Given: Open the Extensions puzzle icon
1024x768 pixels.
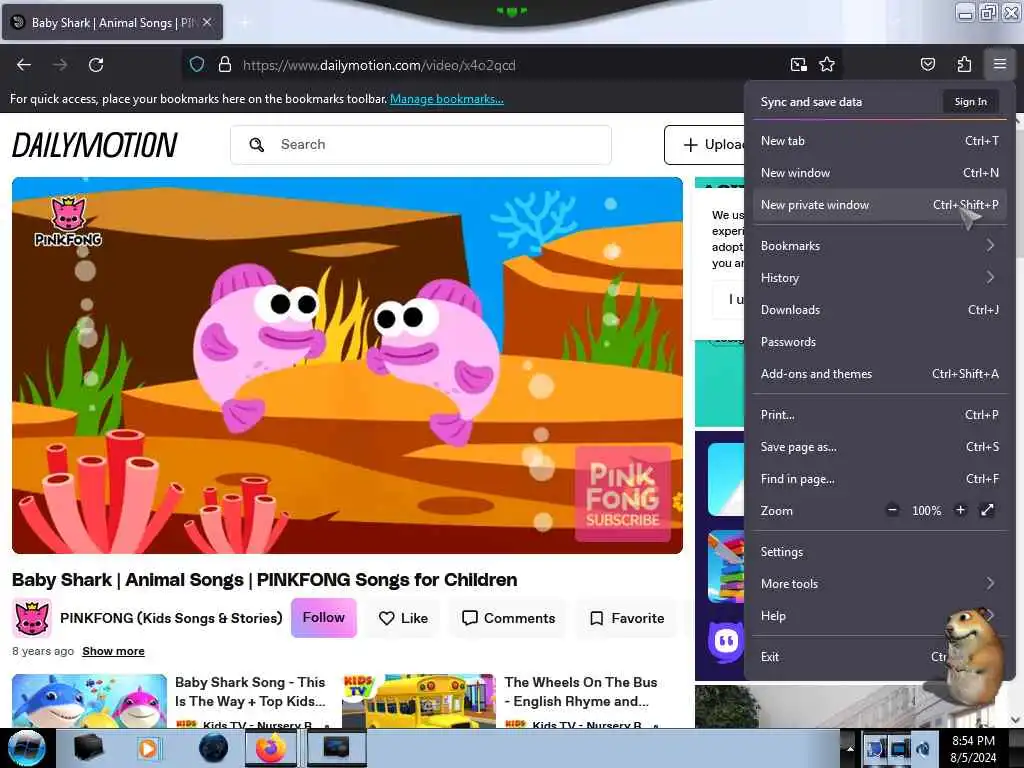Looking at the screenshot, I should pos(964,64).
